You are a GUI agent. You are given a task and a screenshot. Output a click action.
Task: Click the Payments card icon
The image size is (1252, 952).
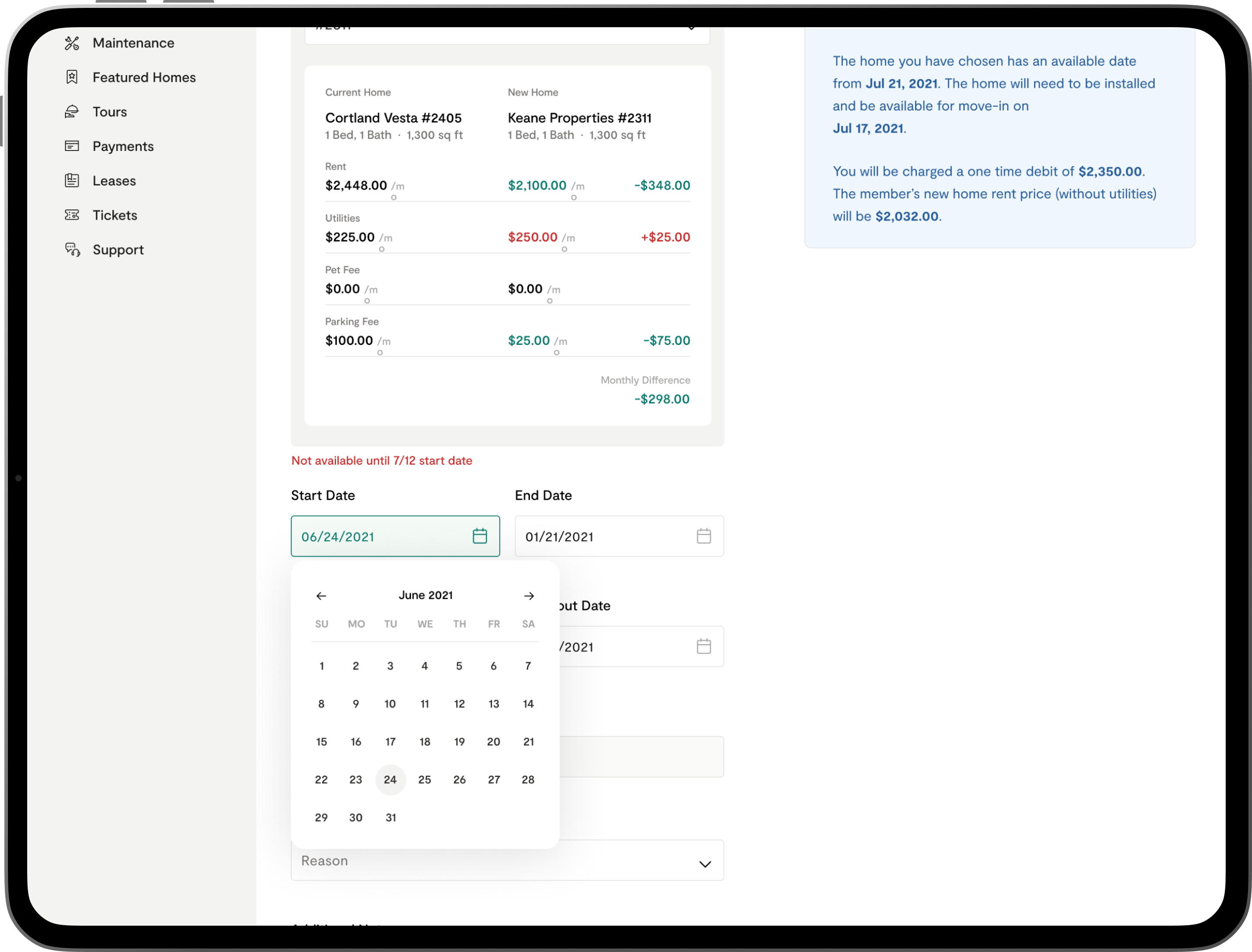(72, 146)
